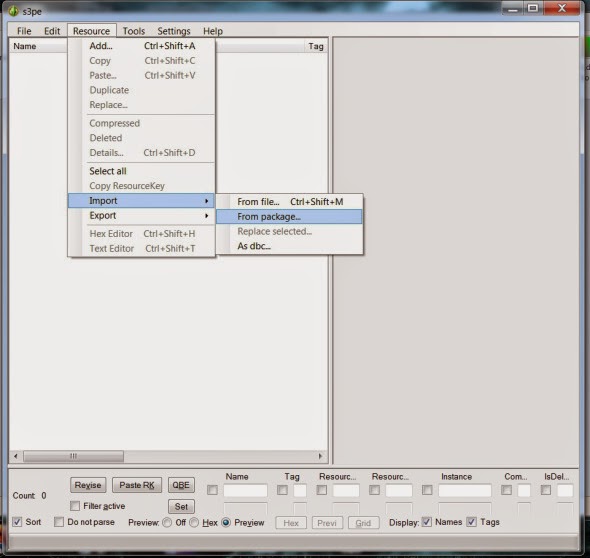Viewport: 590px width, 558px height.
Task: Enable the Instance filter checkbox
Action: [x=427, y=490]
